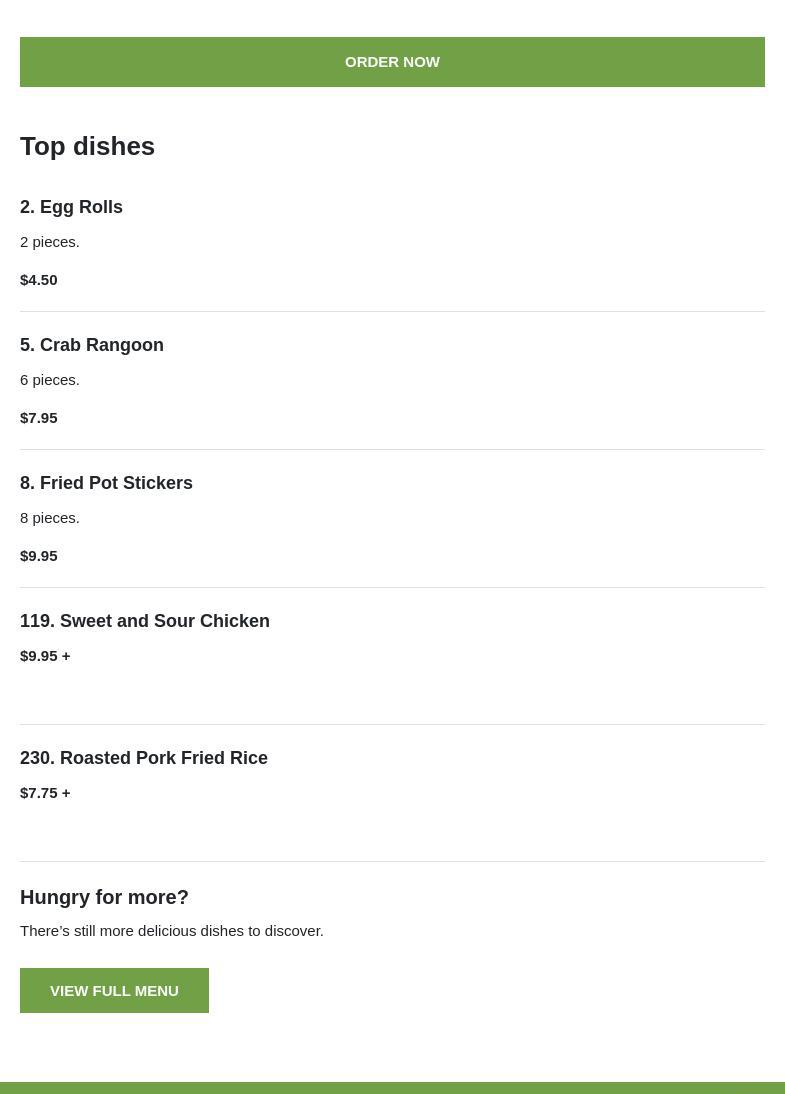Click the green footer bar
This screenshot has width=785, height=1094.
392,1088
